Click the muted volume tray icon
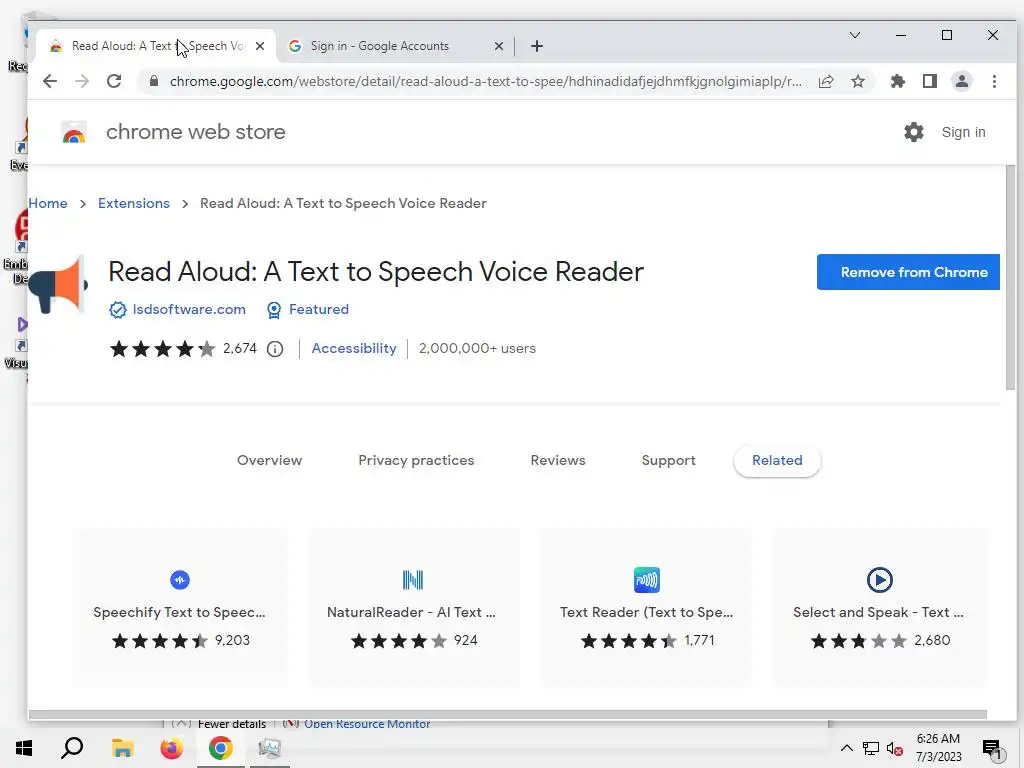The height and width of the screenshot is (768, 1024). coord(895,748)
